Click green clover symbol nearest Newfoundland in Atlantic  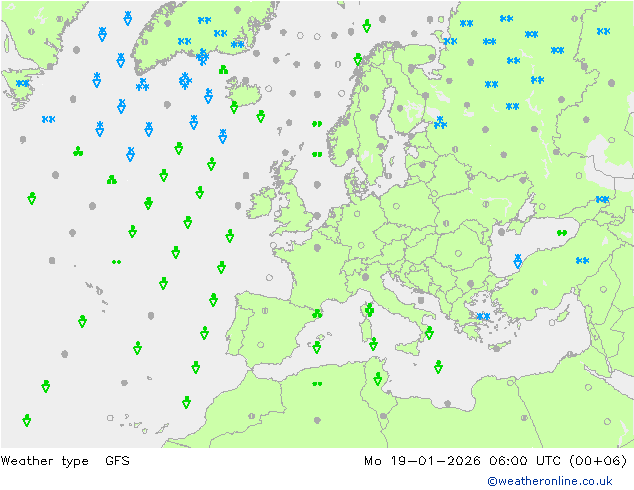[78, 152]
